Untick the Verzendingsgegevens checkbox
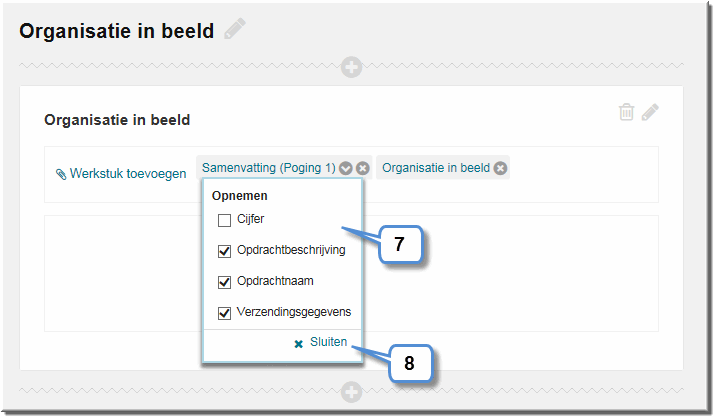Image resolution: width=717 pixels, height=420 pixels. (x=224, y=313)
